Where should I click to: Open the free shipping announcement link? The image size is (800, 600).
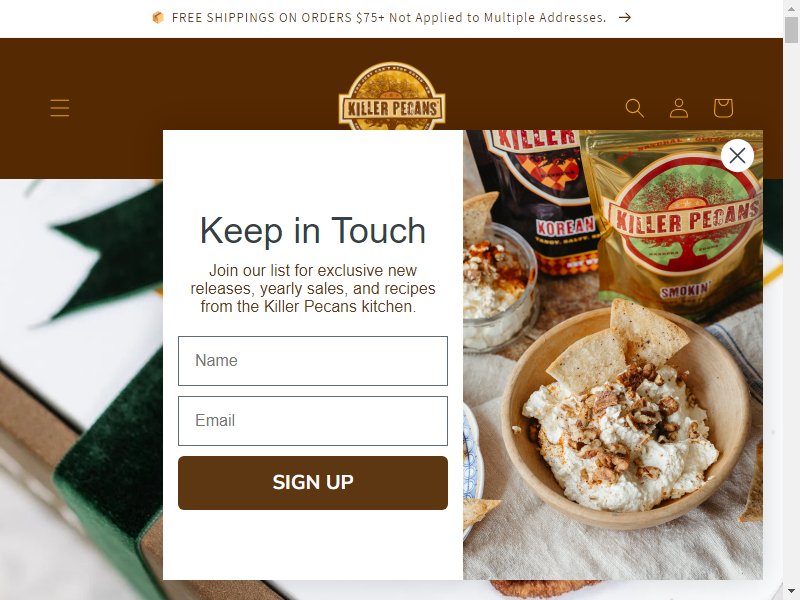click(389, 18)
